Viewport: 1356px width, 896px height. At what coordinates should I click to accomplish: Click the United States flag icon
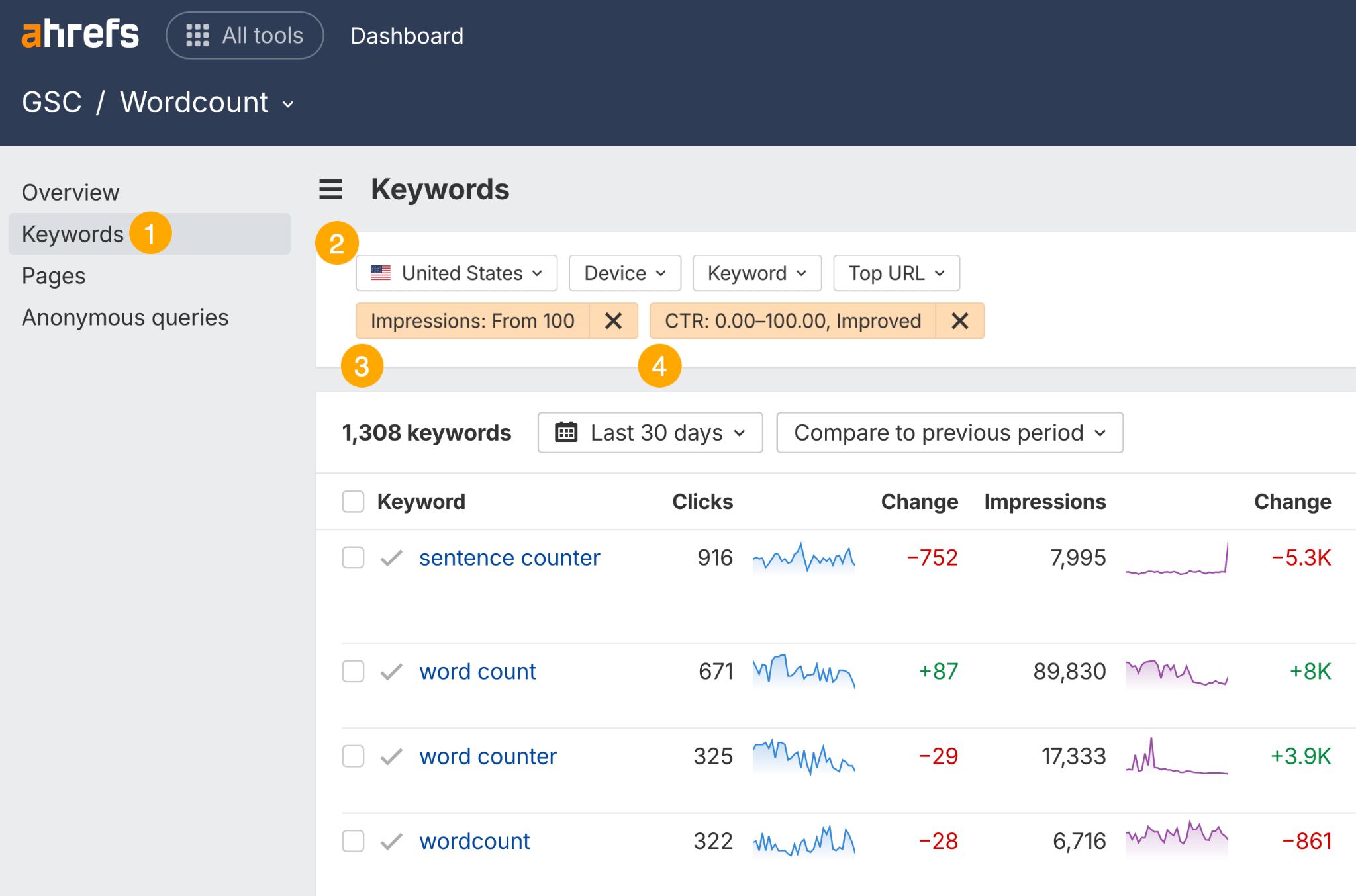tap(381, 272)
